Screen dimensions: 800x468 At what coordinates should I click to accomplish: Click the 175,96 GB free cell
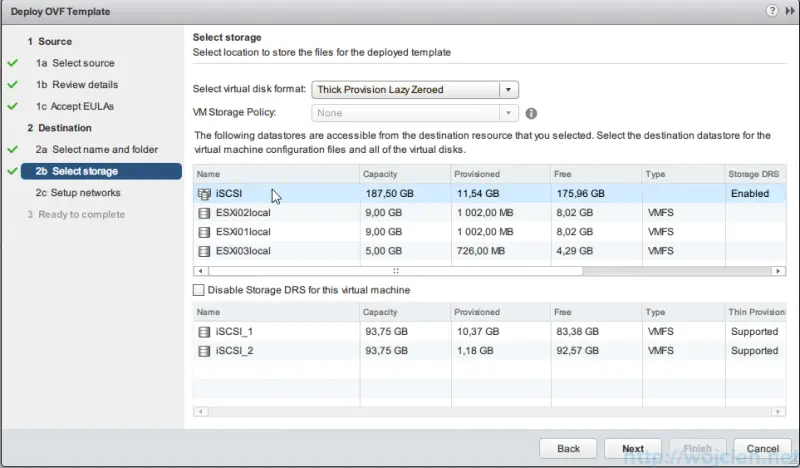(x=581, y=193)
